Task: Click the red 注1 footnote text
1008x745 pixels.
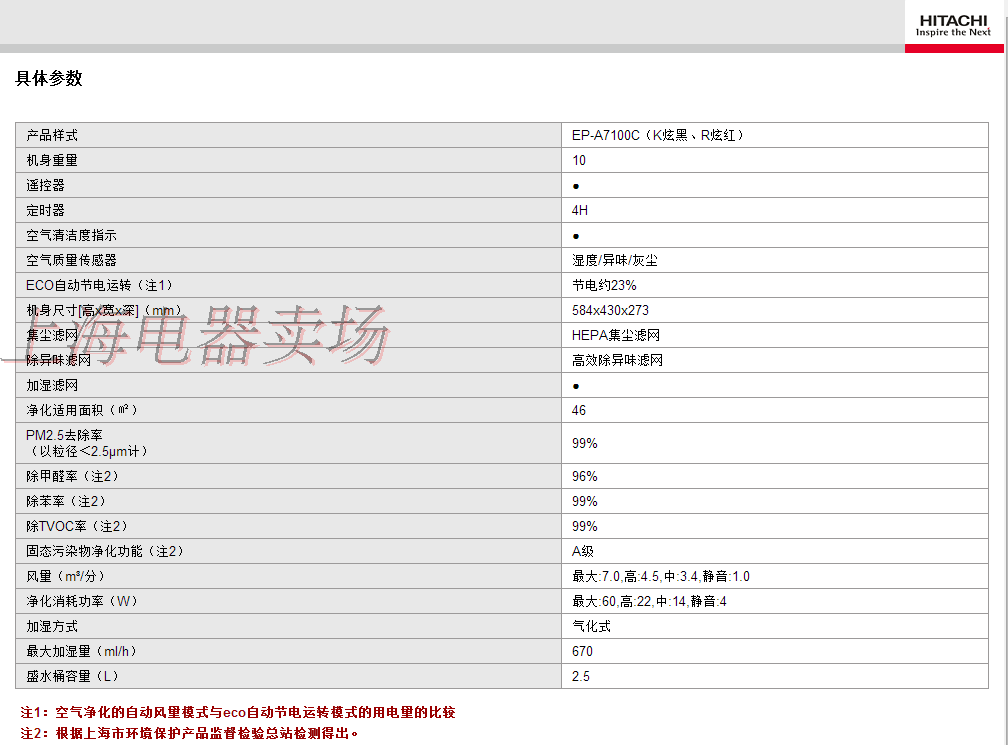Action: (238, 712)
